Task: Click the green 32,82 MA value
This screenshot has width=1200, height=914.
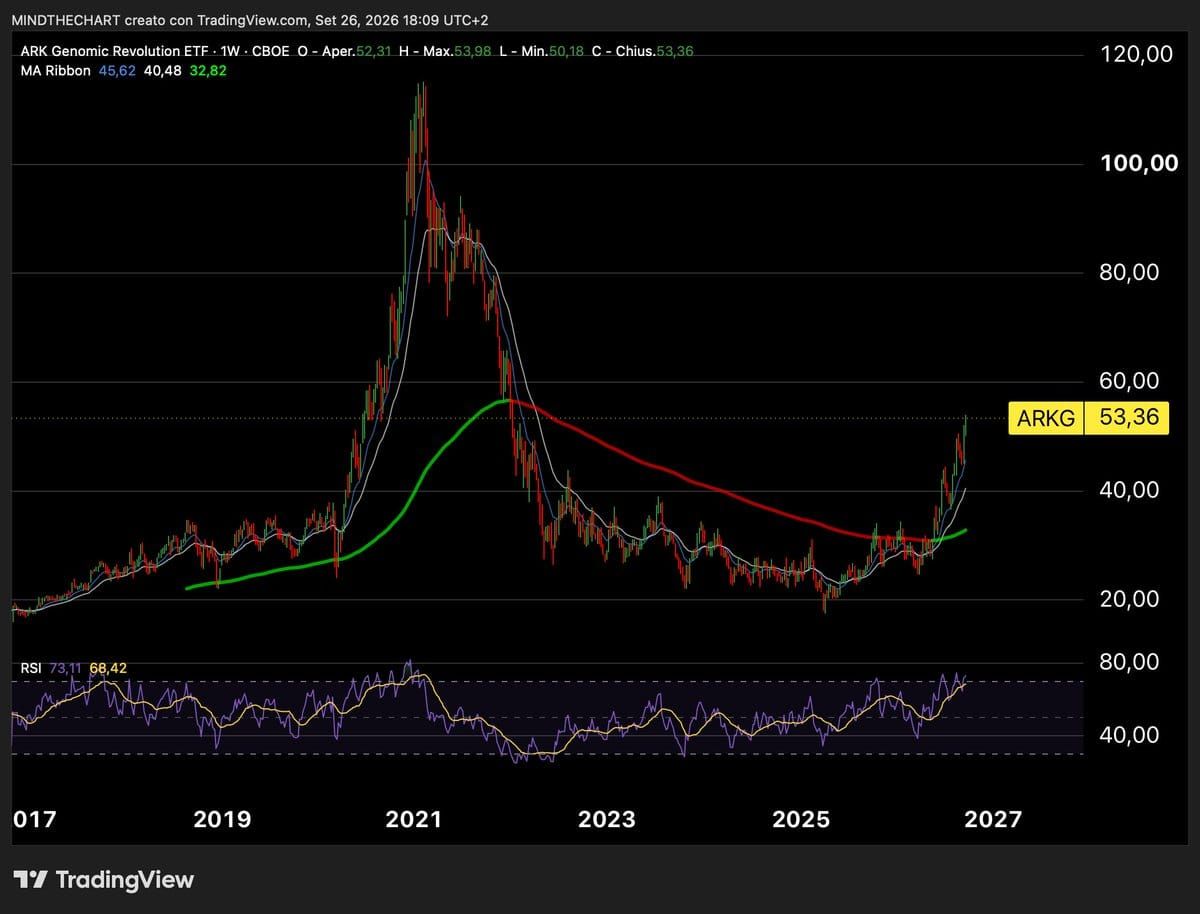Action: [x=208, y=70]
